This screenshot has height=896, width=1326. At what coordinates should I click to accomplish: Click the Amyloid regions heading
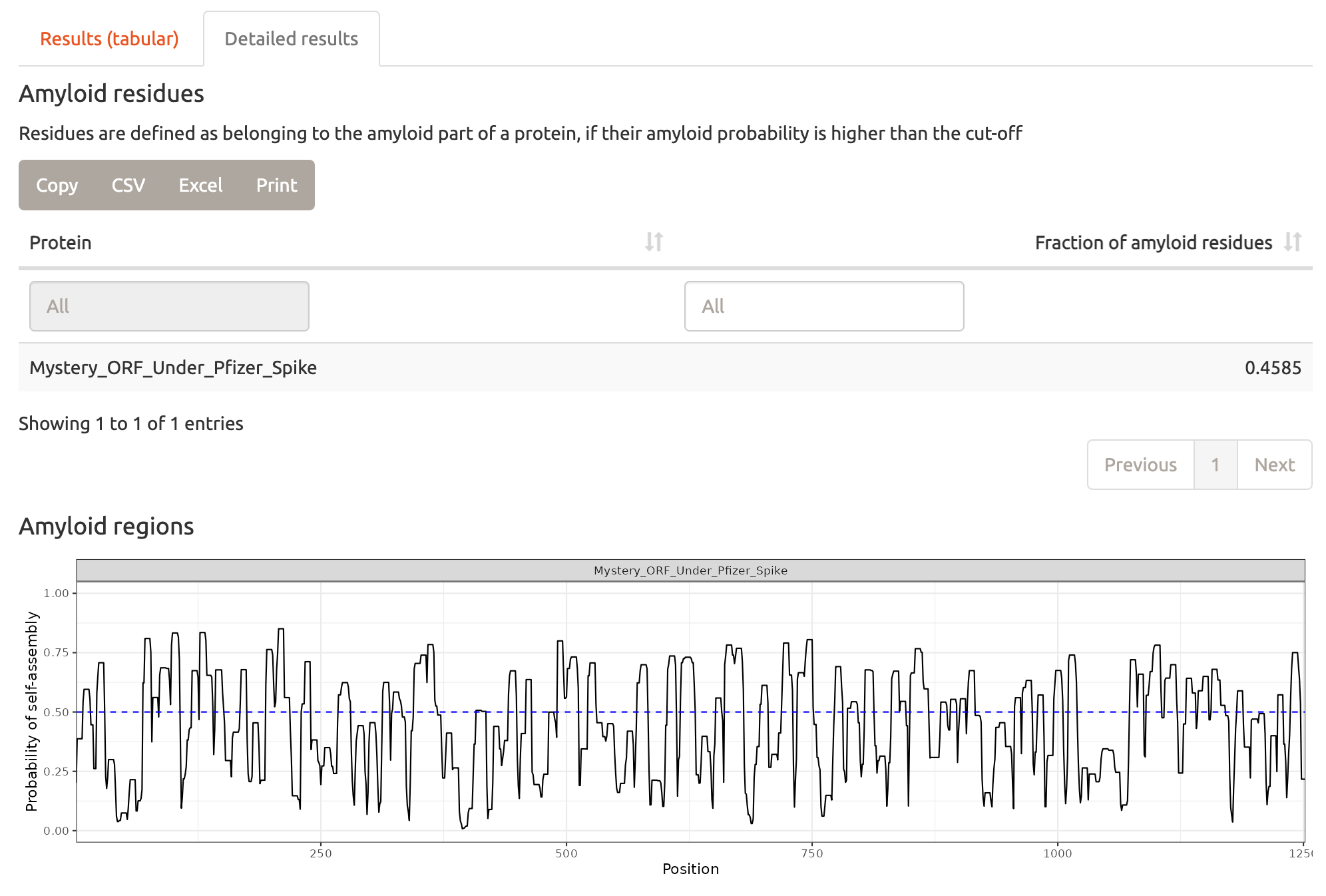tap(107, 526)
